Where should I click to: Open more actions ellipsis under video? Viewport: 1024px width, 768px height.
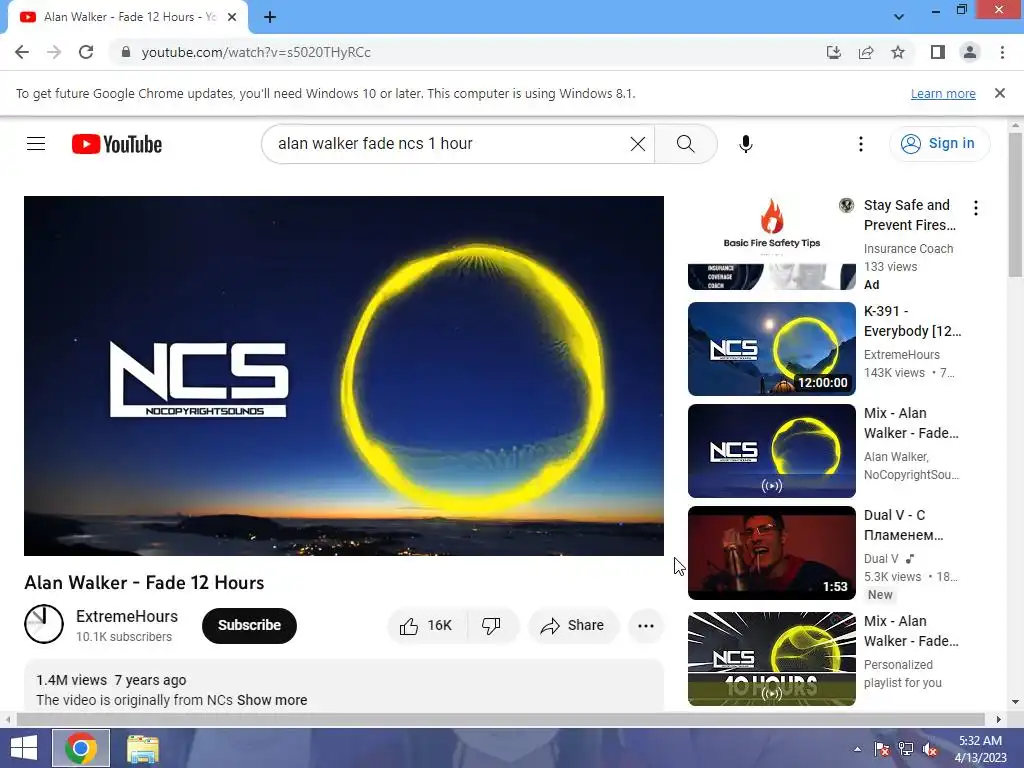click(x=646, y=626)
